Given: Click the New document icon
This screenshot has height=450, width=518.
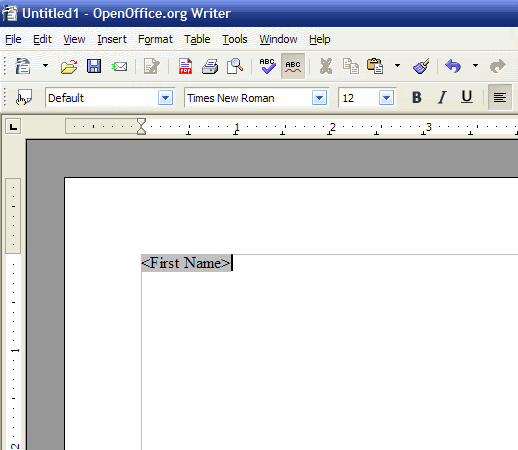Looking at the screenshot, I should [23, 66].
